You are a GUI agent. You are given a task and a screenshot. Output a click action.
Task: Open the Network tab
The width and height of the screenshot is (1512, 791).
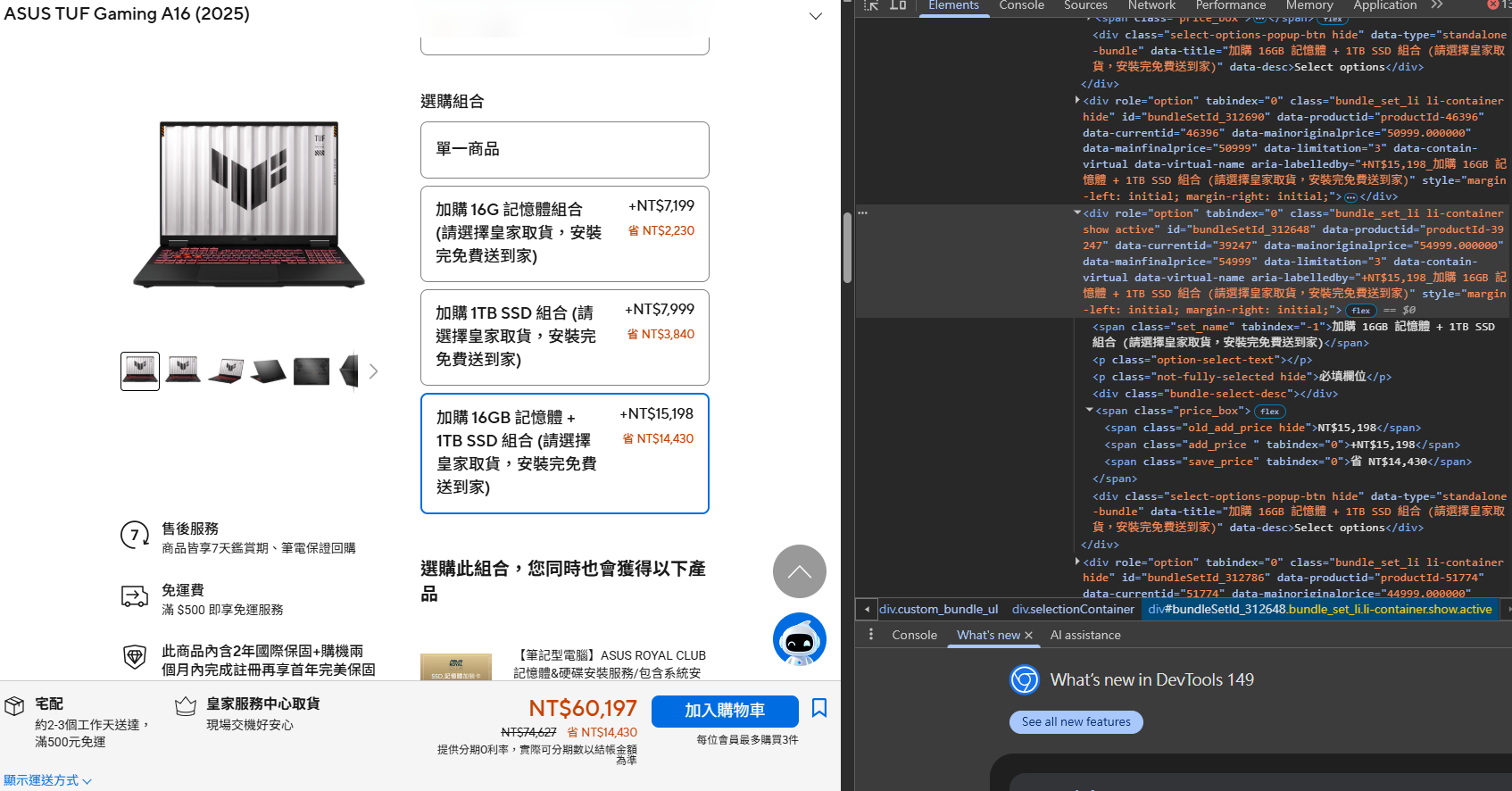(1151, 5)
